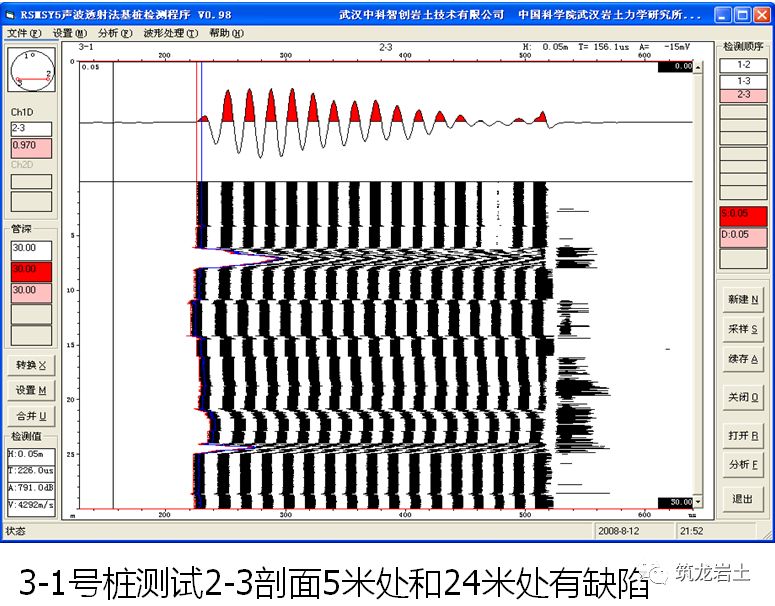
Task: Open the 设置(M) menu in menu bar
Action: 70,33
